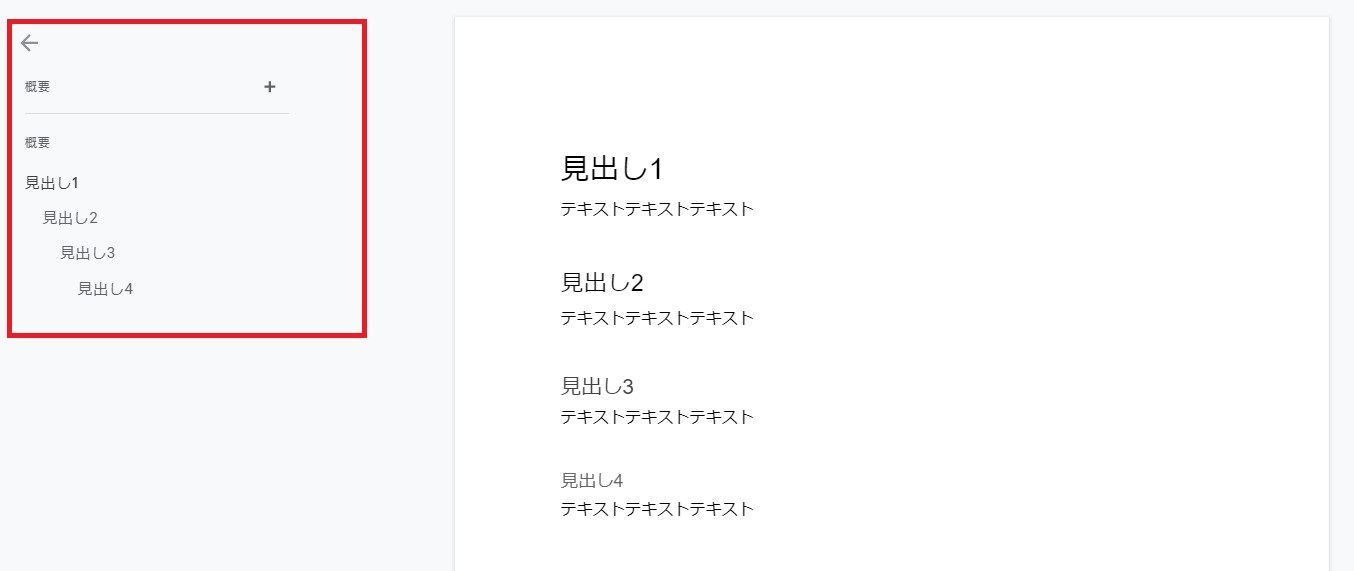1354x571 pixels.
Task: Place cursor in document heading 見出し1
Action: tap(611, 169)
